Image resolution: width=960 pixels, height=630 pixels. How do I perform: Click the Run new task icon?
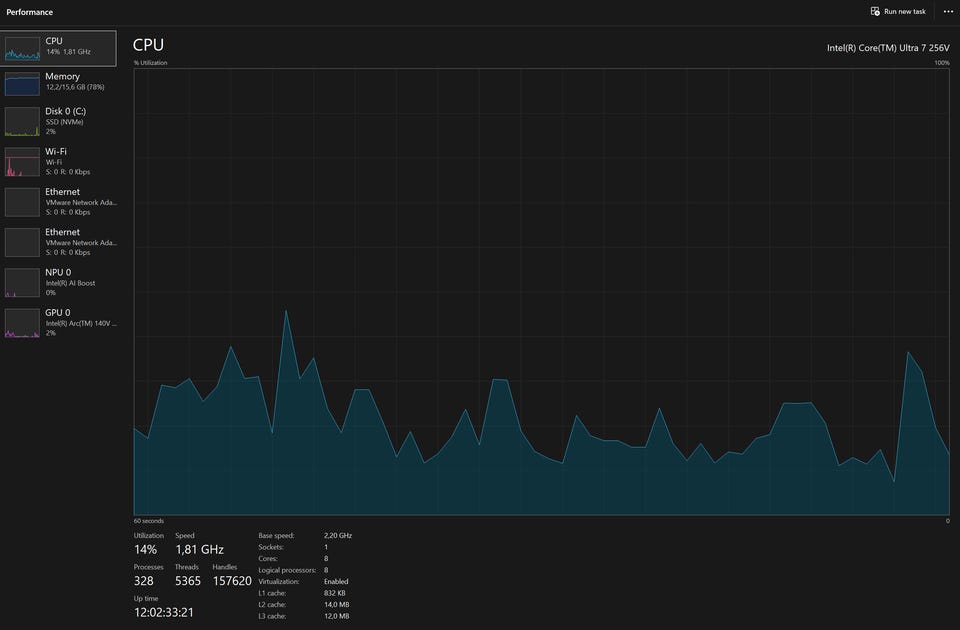tap(875, 12)
